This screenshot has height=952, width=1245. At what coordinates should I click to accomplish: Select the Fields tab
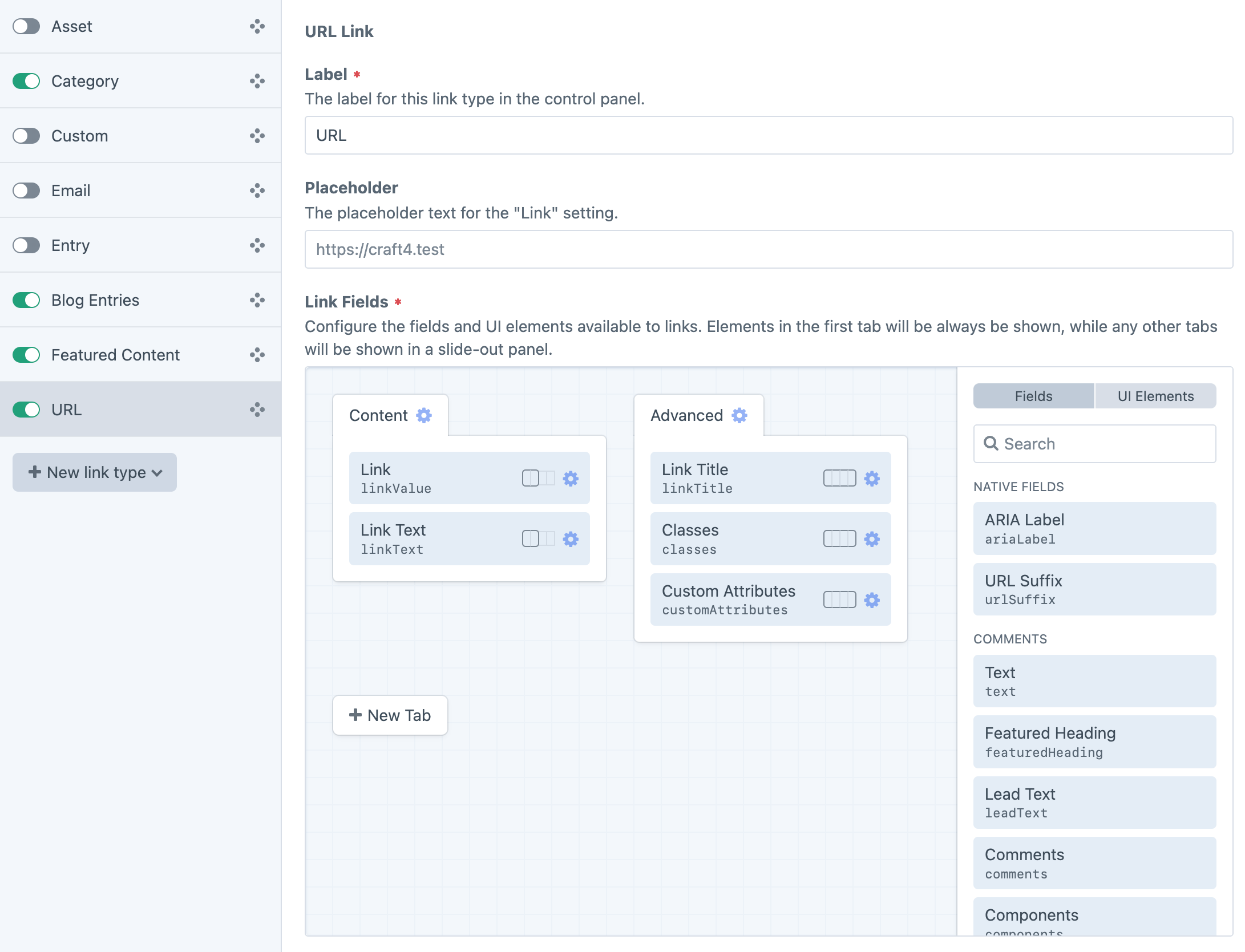pyautogui.click(x=1033, y=396)
